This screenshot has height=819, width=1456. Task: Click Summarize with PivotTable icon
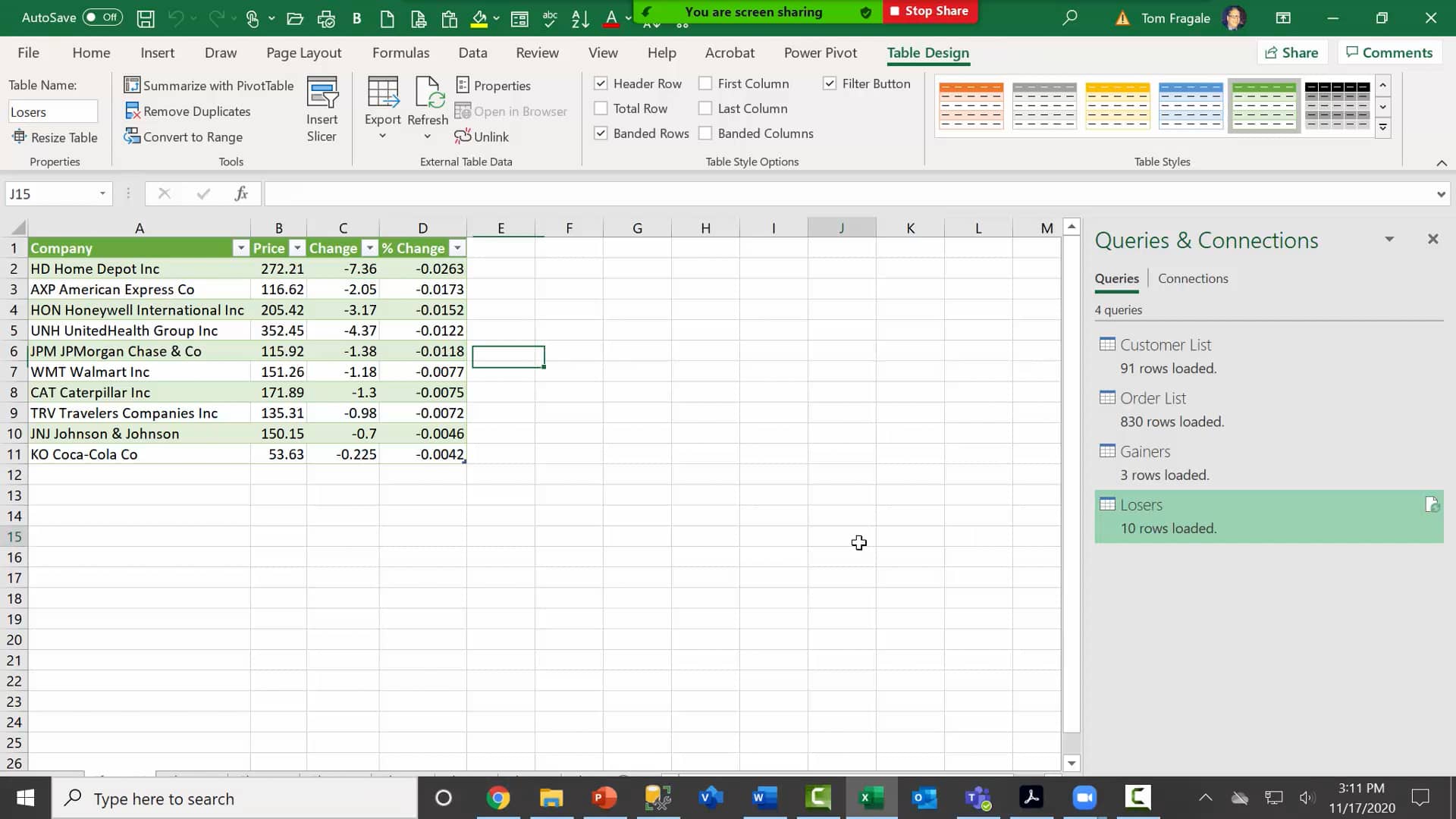pos(132,85)
